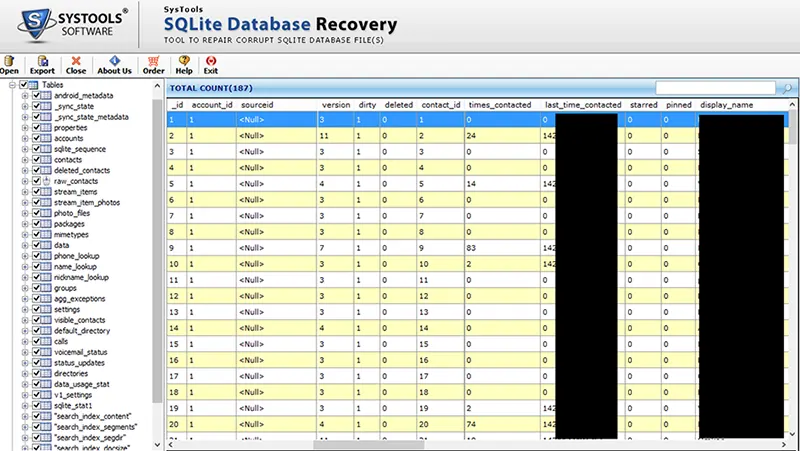Click the table icon beside packages
The width and height of the screenshot is (800, 451).
point(46,223)
